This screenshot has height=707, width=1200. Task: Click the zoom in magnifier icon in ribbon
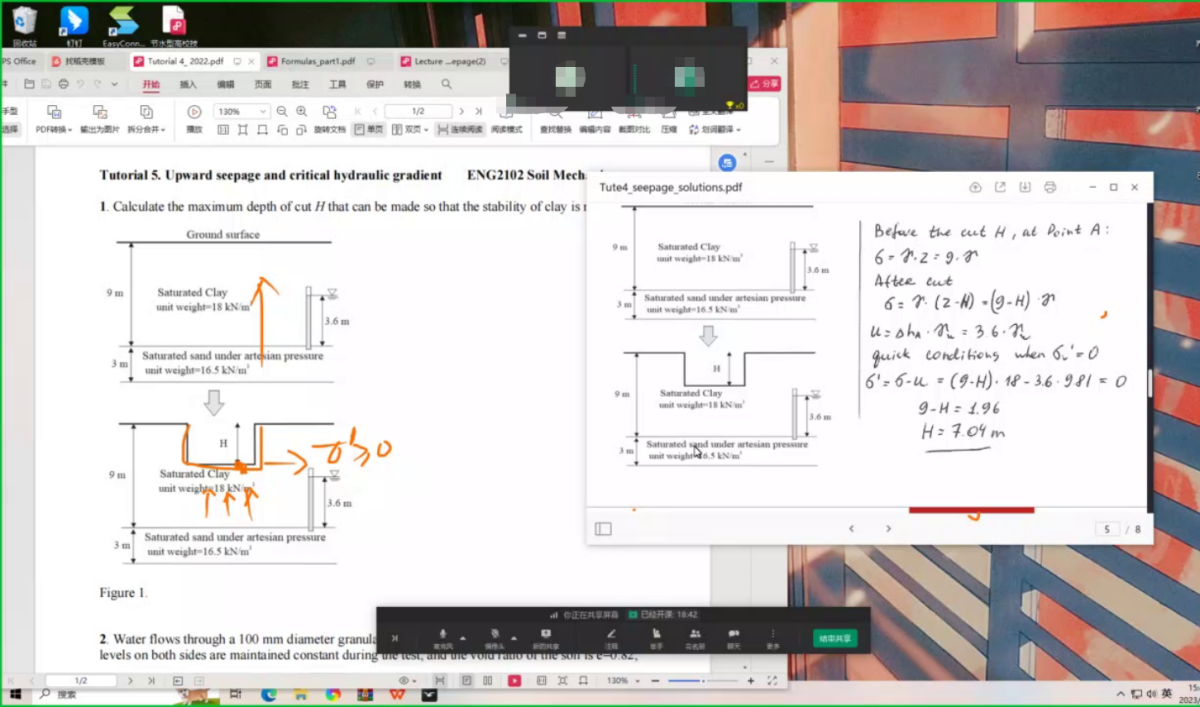coord(302,111)
